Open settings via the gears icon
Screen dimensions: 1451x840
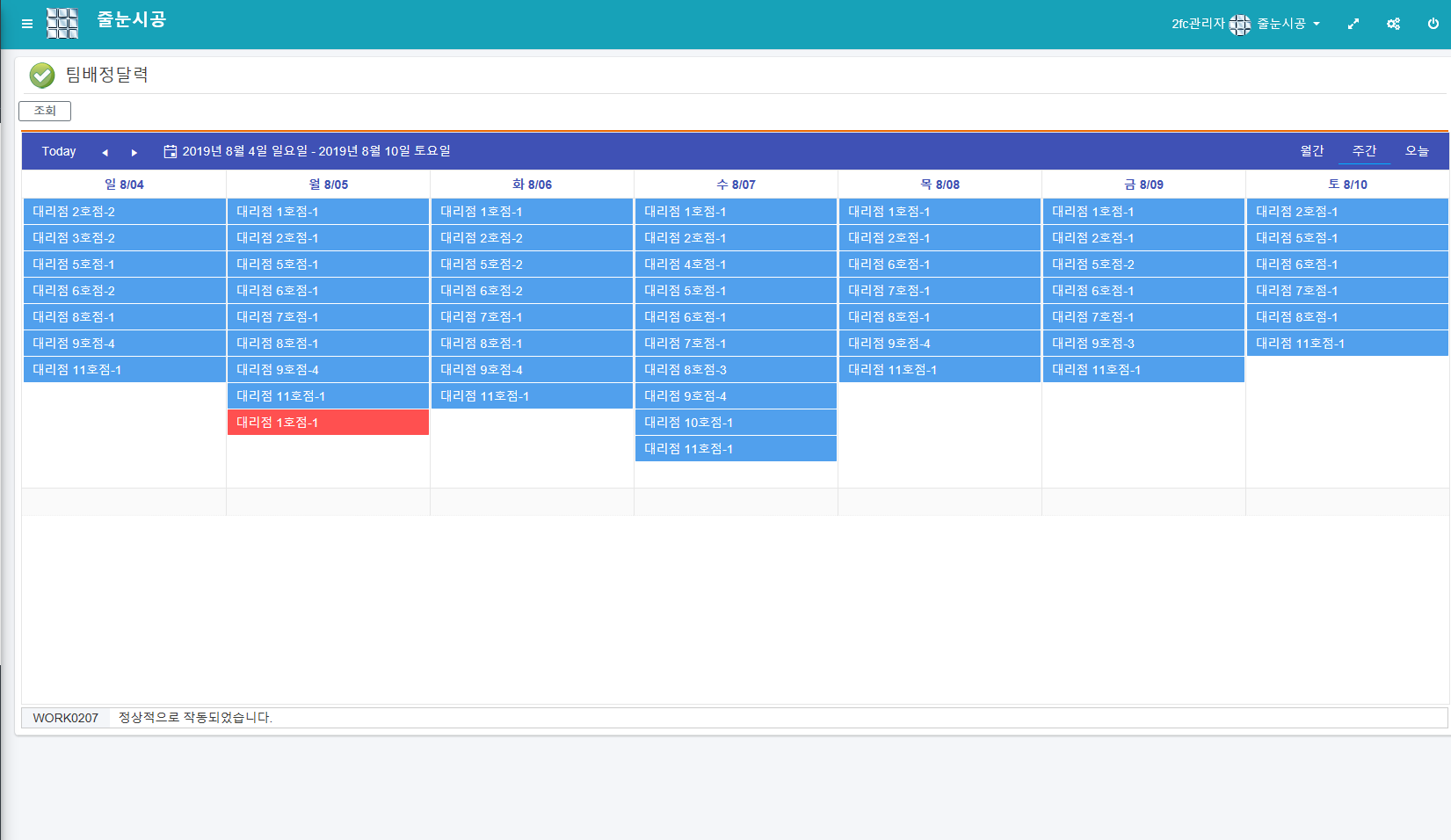pos(1393,24)
